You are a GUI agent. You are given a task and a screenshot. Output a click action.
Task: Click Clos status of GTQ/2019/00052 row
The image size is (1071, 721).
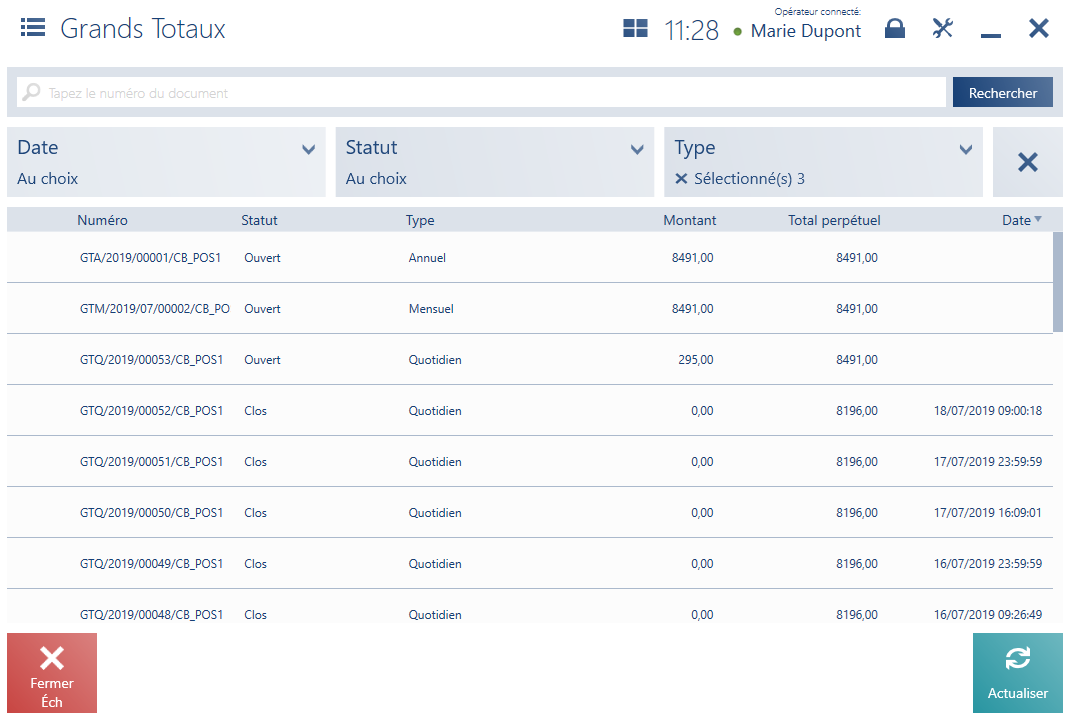pyautogui.click(x=255, y=410)
